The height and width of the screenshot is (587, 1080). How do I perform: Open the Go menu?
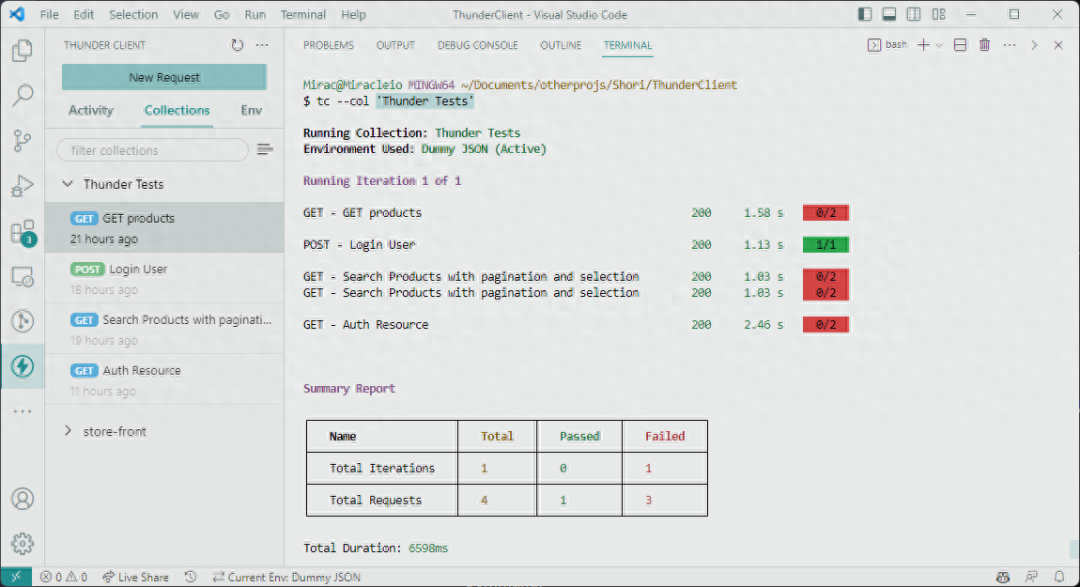(221, 14)
